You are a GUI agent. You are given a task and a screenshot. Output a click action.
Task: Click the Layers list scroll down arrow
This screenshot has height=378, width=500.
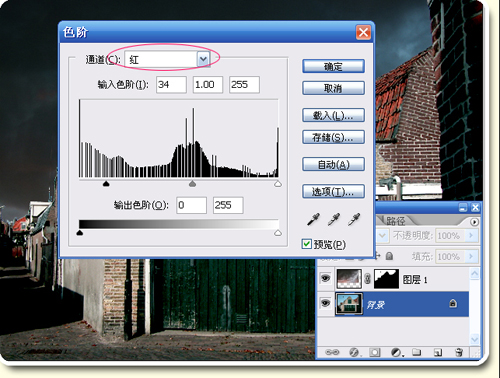pos(474,339)
